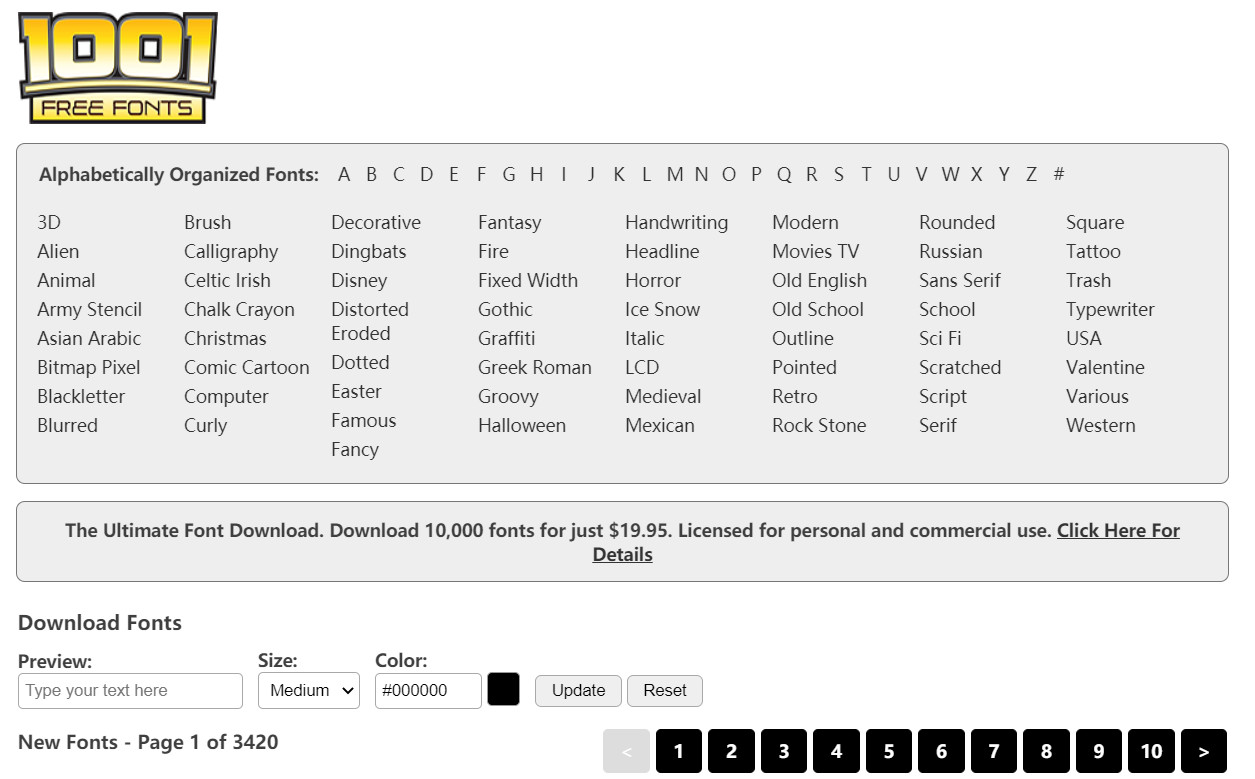1255x779 pixels.
Task: Select the Christmas fonts category
Action: (x=225, y=338)
